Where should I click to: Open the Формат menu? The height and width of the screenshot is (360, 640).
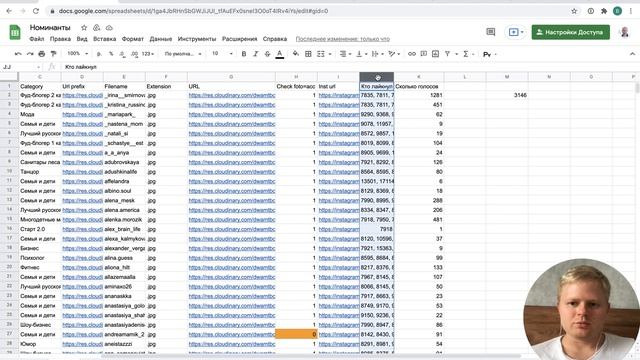point(133,39)
